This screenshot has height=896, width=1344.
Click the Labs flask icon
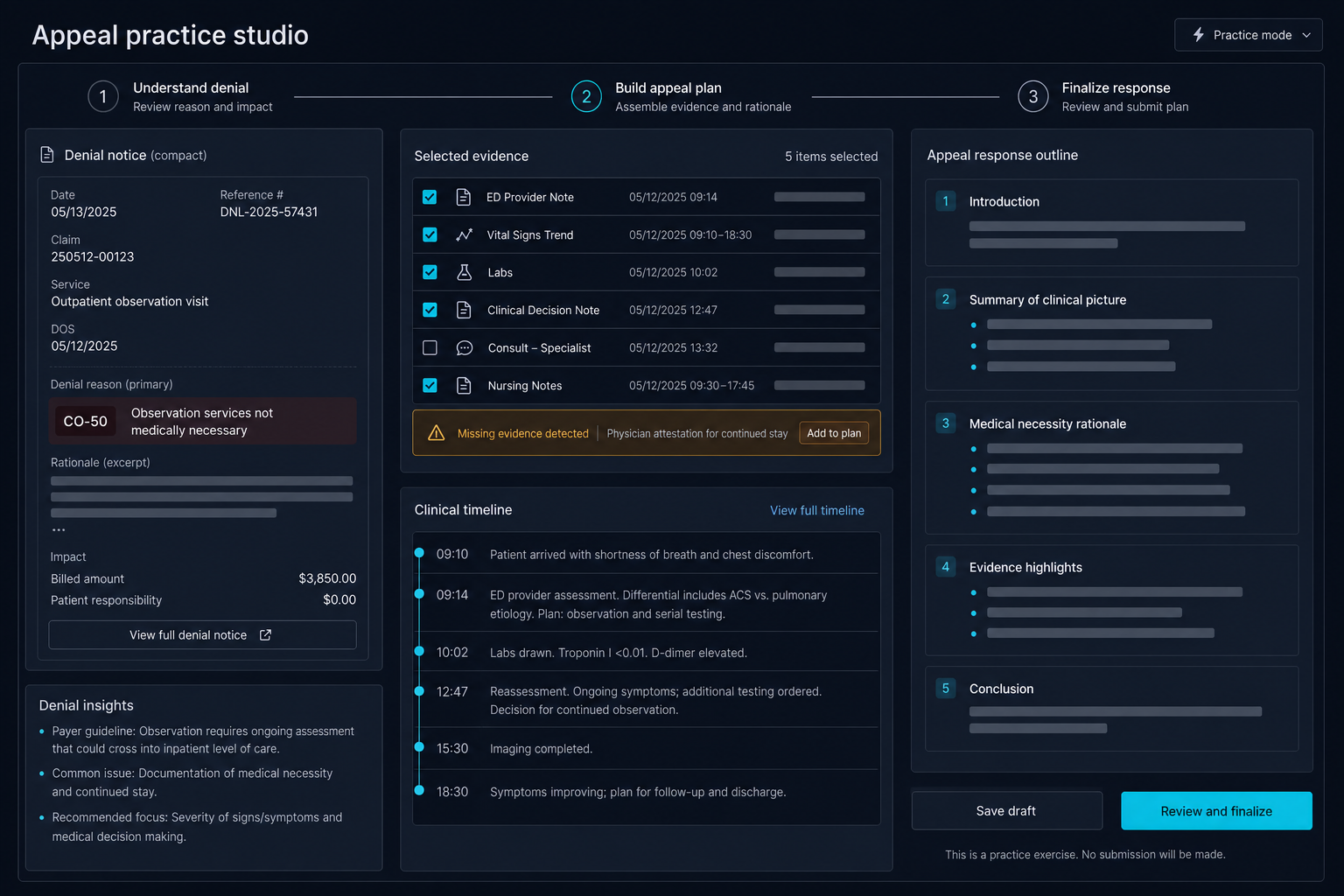465,272
